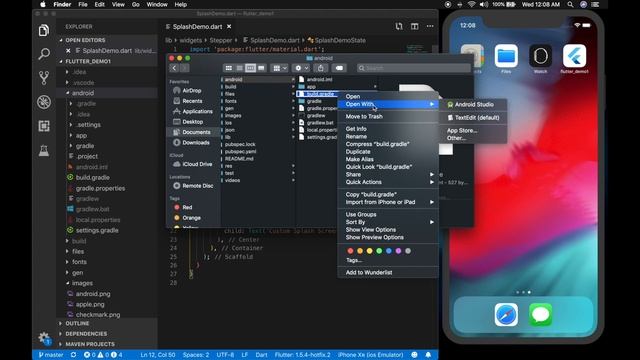The image size is (640, 360).
Task: Collapse the android folder in Explorer
Action: click(68, 93)
